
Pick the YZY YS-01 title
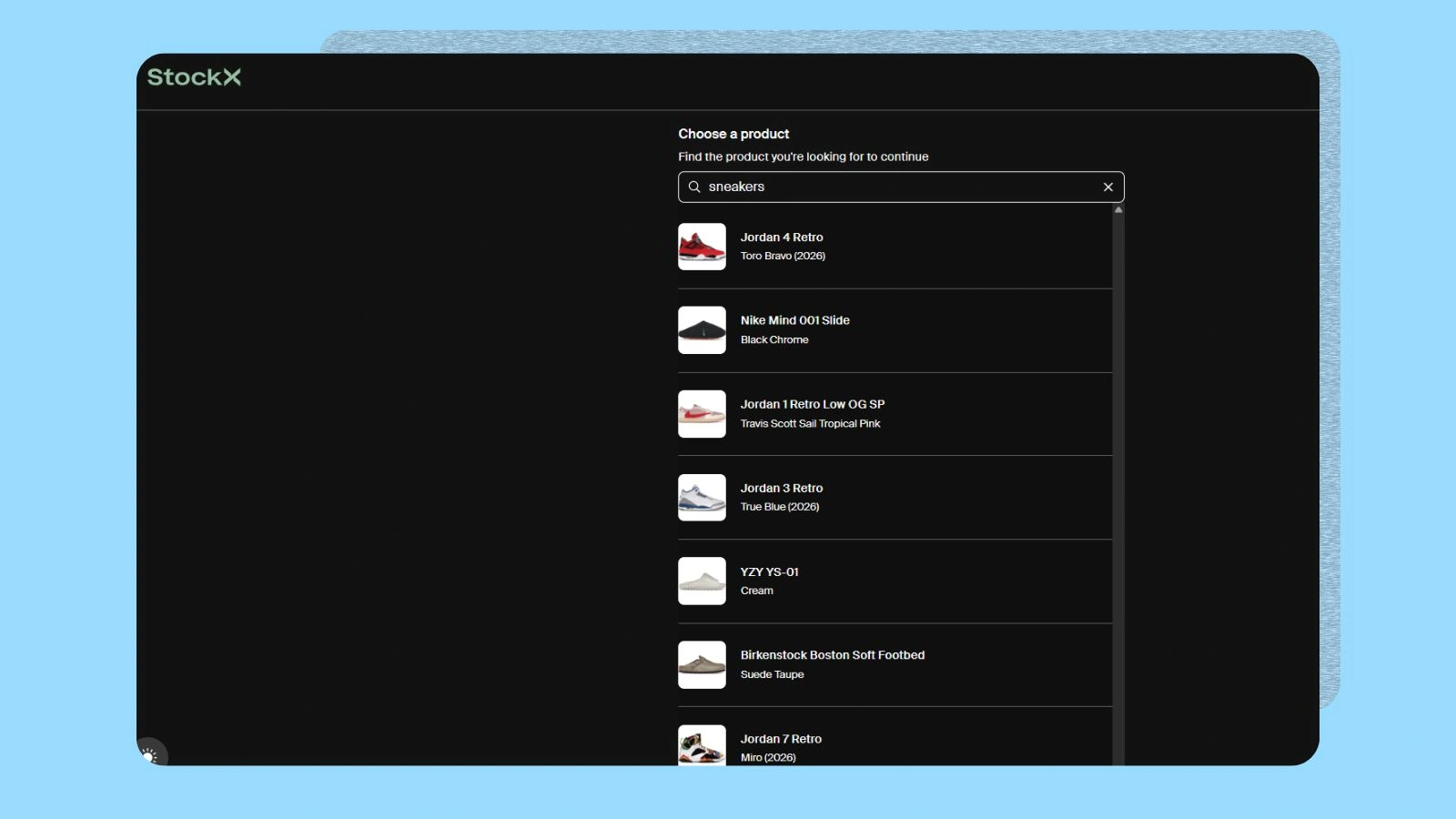tap(770, 571)
